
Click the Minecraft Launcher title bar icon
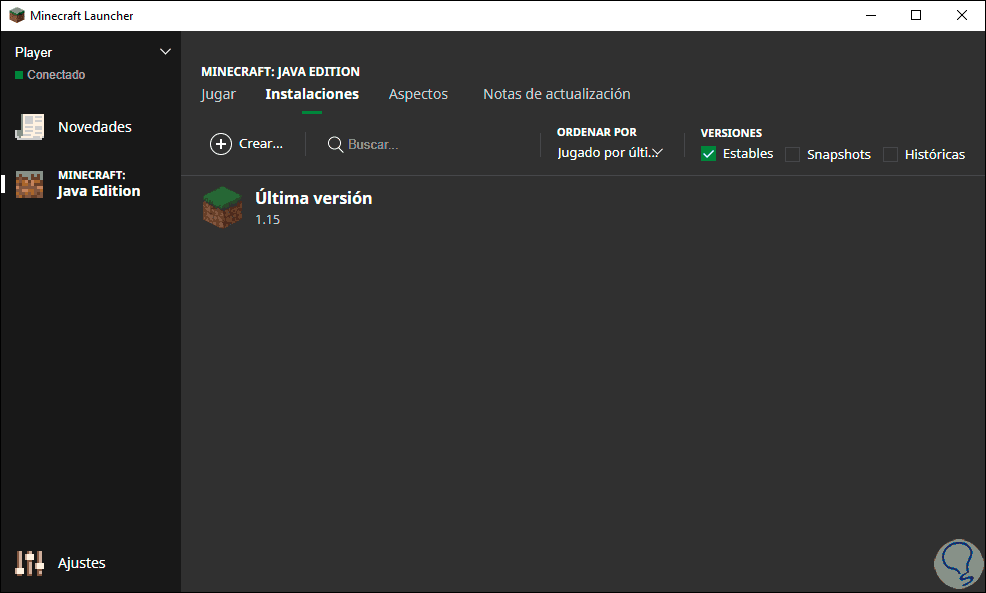tap(17, 15)
